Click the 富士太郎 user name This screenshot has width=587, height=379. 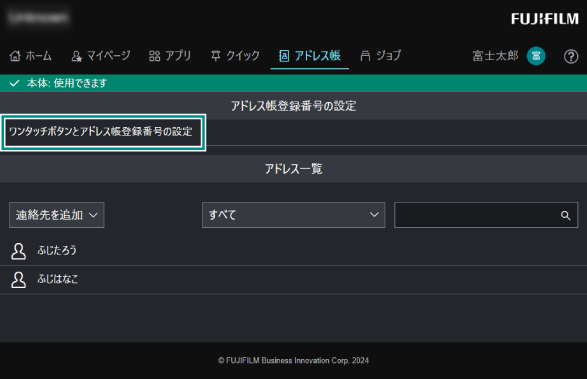[495, 56]
